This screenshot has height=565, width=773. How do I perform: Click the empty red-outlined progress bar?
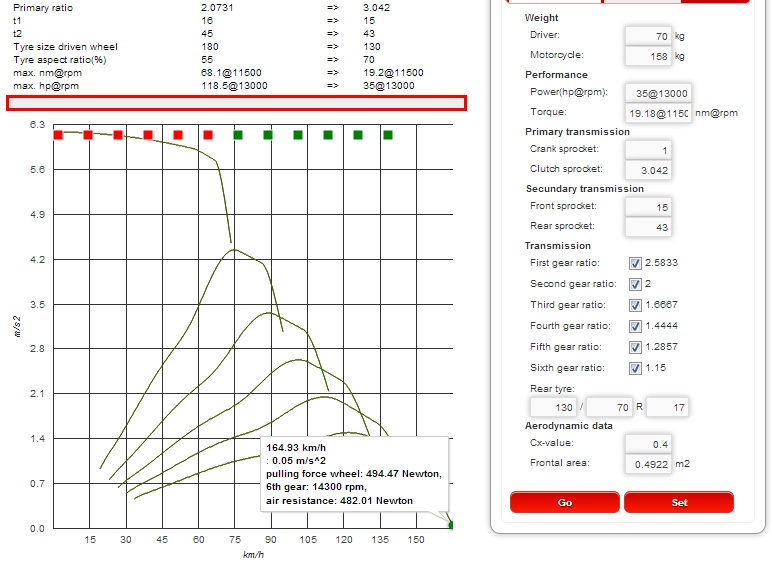[236, 103]
